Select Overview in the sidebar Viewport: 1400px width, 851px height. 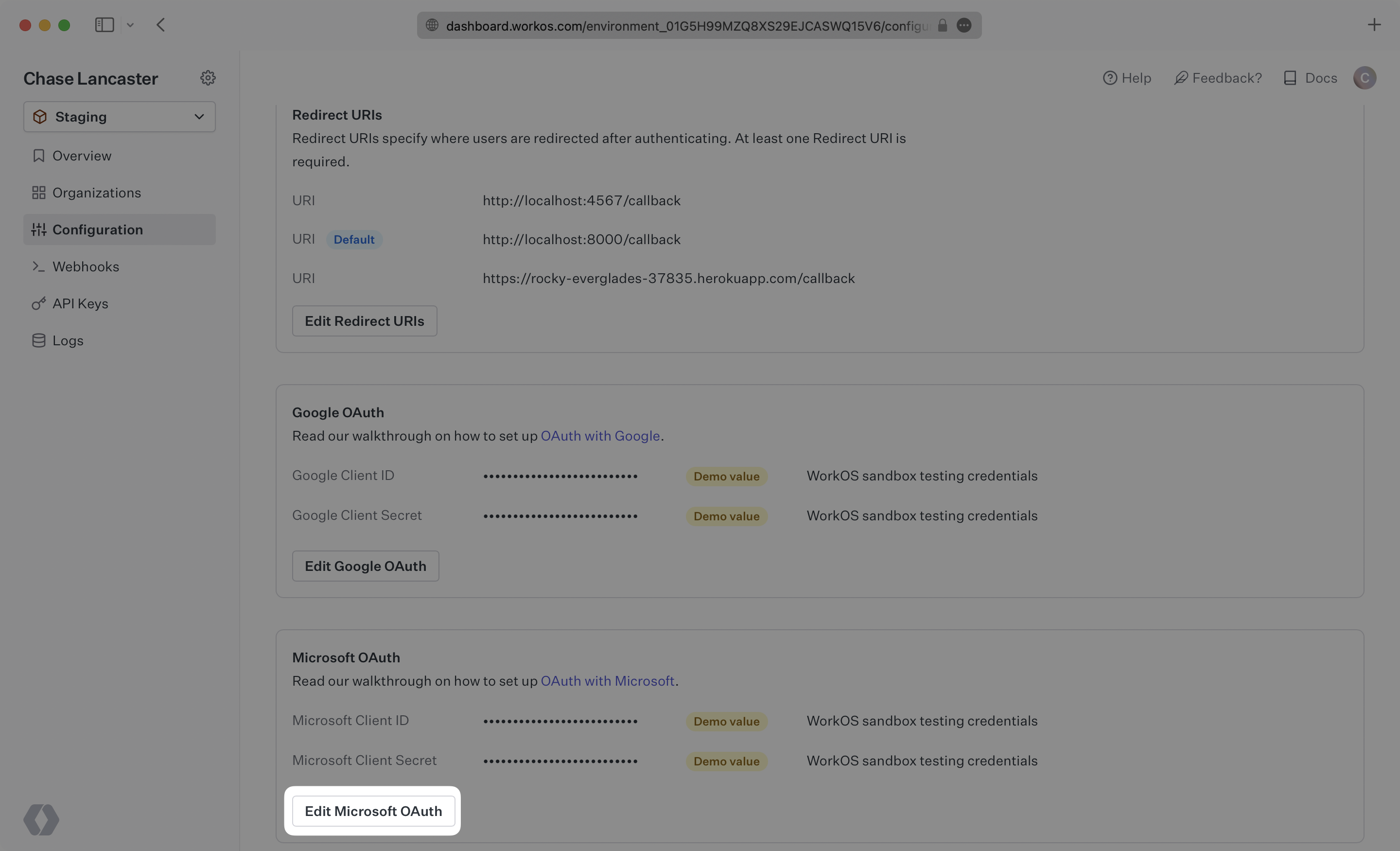click(x=81, y=155)
